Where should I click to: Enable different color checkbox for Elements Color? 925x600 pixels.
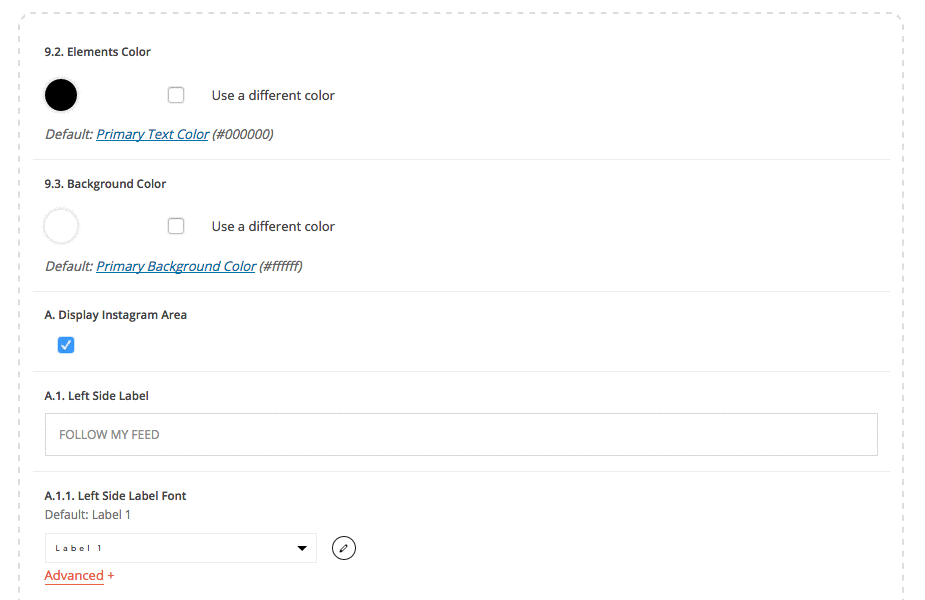pyautogui.click(x=176, y=95)
